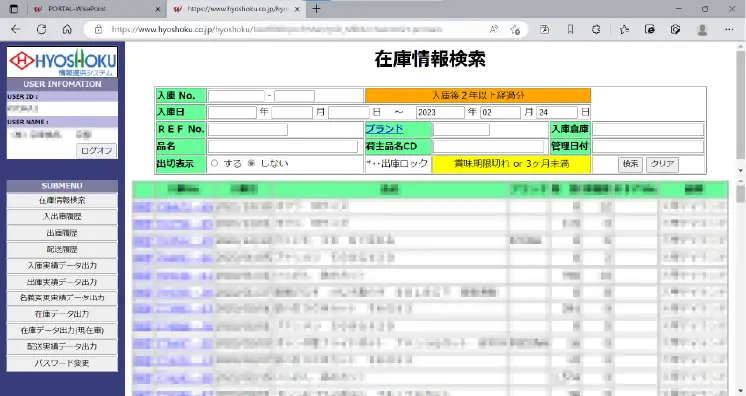746x396 pixels.
Task: Open the Favorites list icon
Action: (x=624, y=30)
